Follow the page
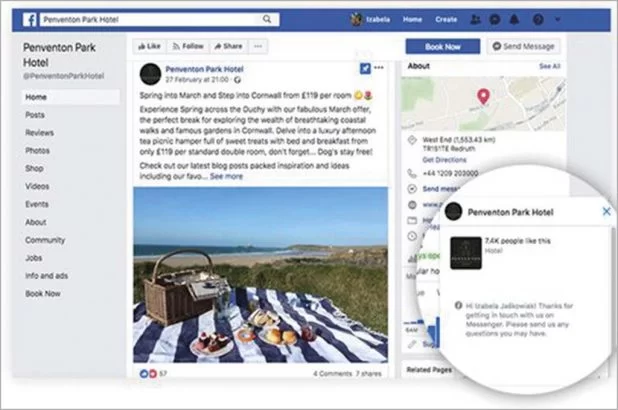Image resolution: width=618 pixels, height=410 pixels. tap(188, 46)
